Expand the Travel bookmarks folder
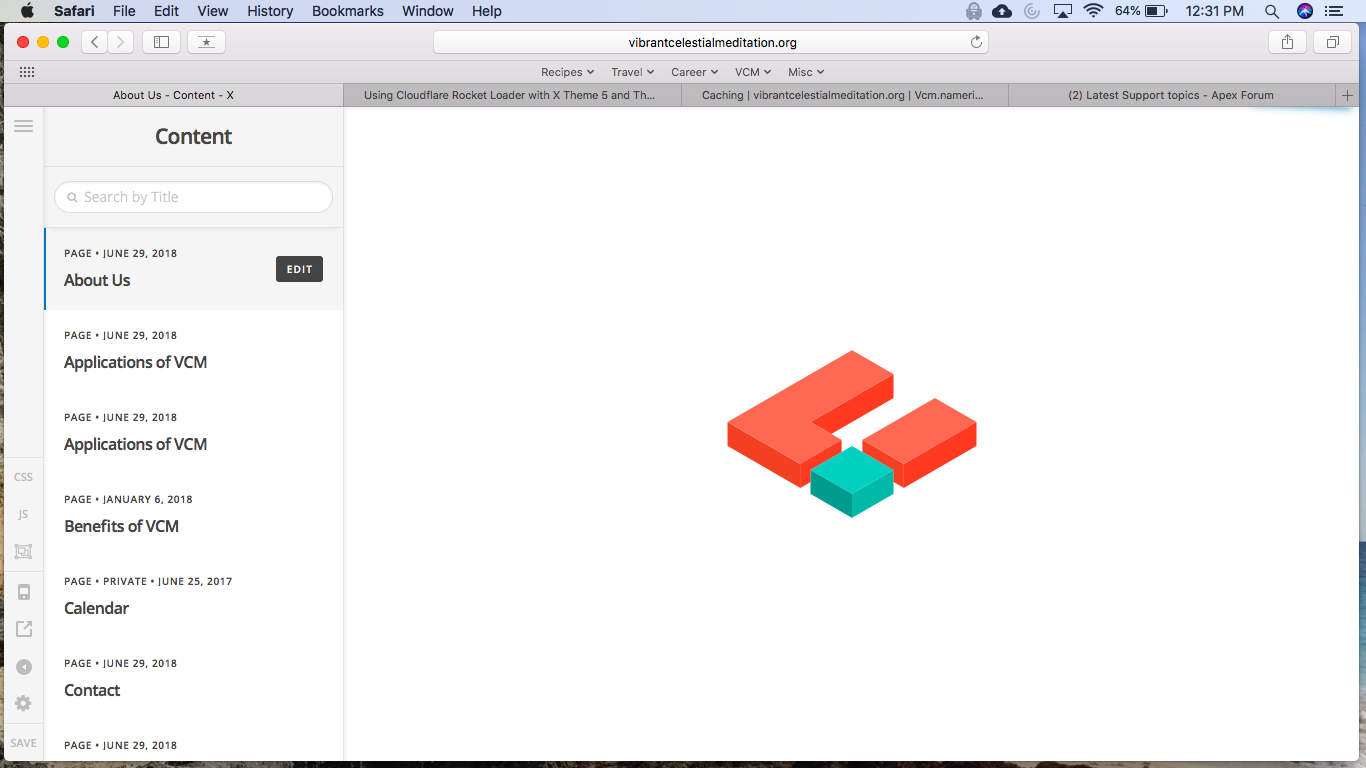 coord(632,72)
